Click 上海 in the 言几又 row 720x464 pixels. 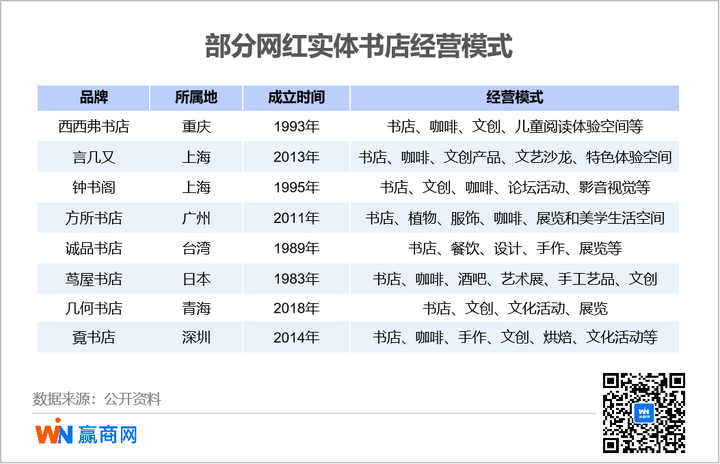click(196, 157)
